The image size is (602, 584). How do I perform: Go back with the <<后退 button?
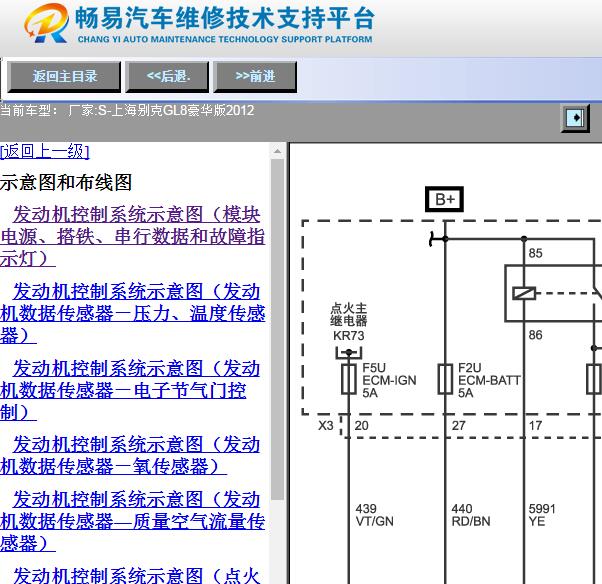(167, 76)
